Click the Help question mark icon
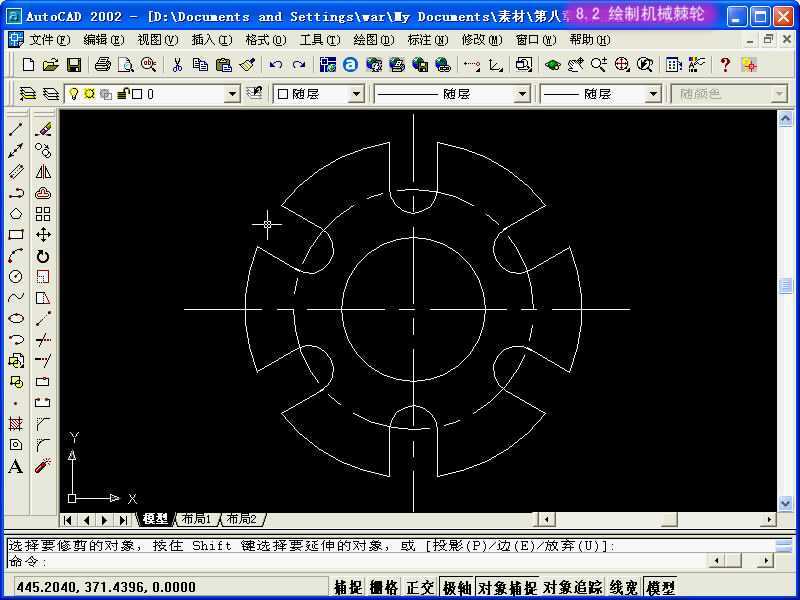 coord(725,65)
